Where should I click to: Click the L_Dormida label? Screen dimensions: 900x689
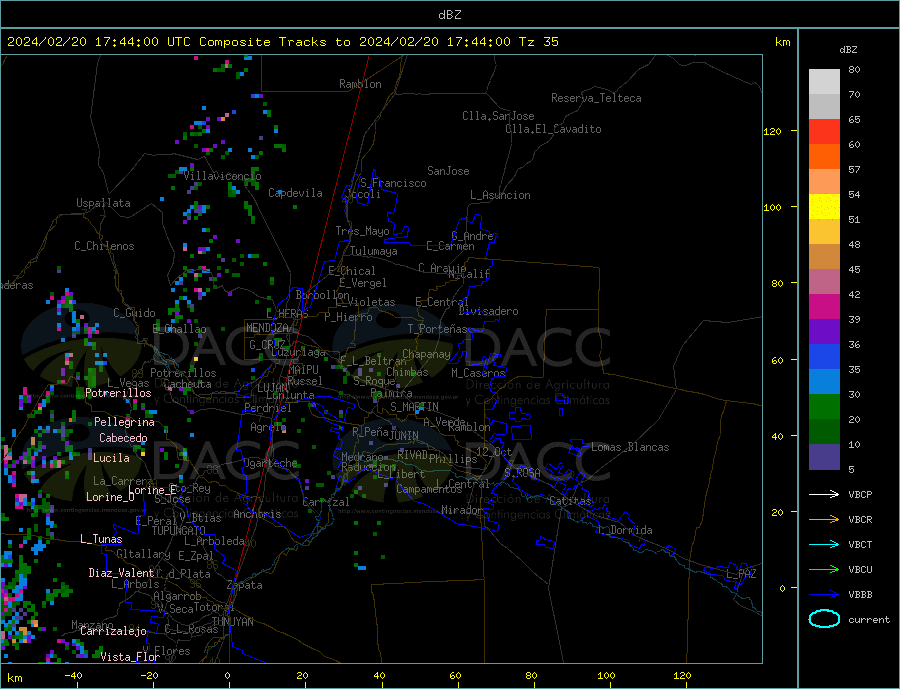627,530
